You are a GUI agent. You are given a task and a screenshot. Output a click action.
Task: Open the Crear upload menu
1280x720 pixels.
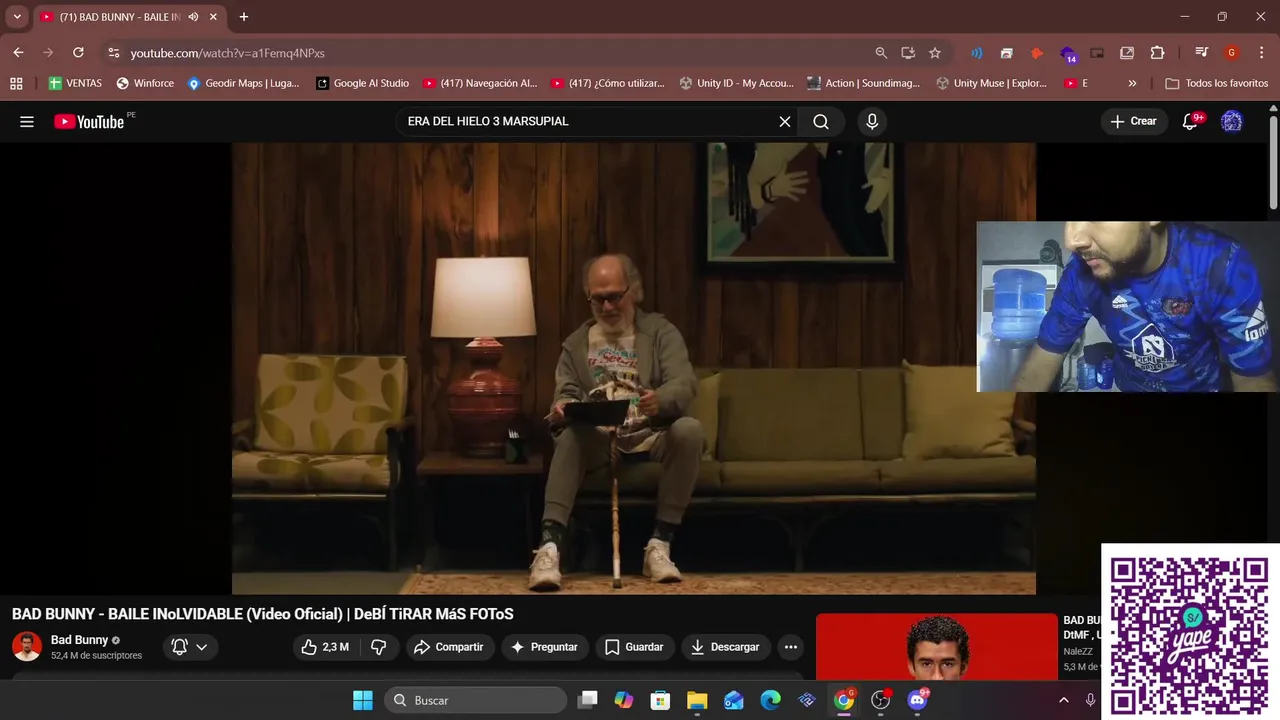coord(1134,122)
